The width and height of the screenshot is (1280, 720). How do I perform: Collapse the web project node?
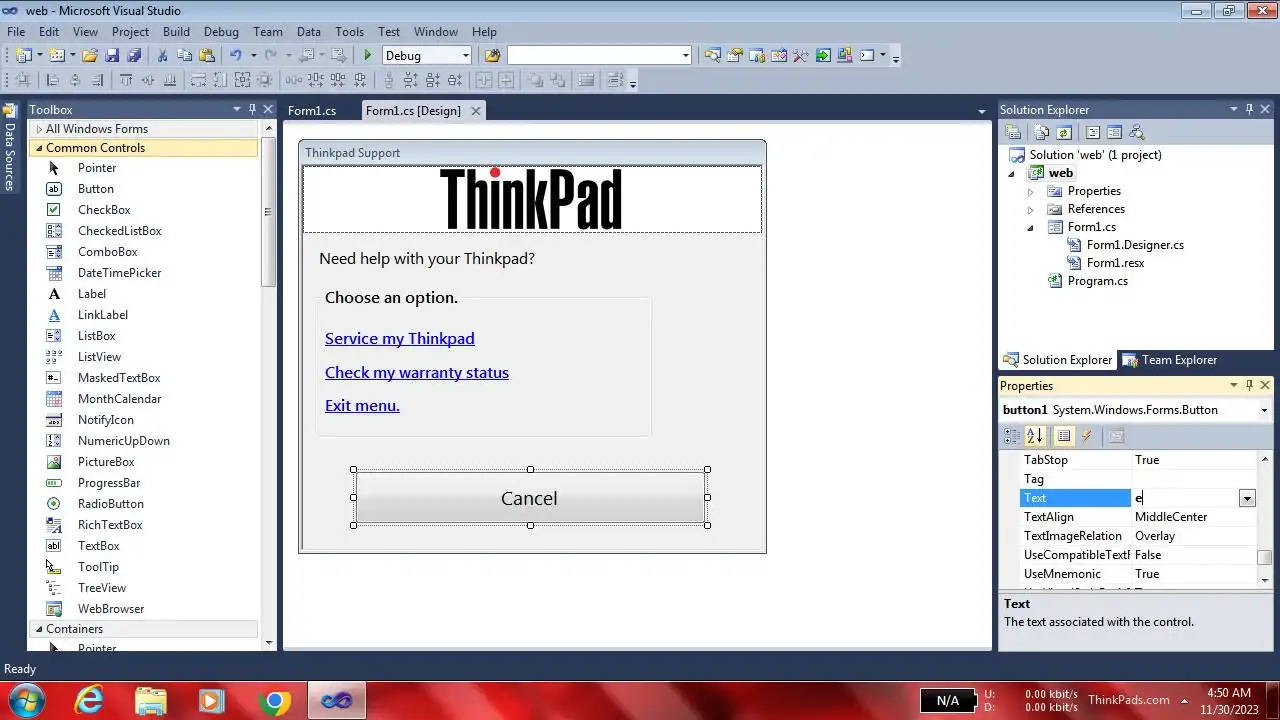pyautogui.click(x=1011, y=173)
